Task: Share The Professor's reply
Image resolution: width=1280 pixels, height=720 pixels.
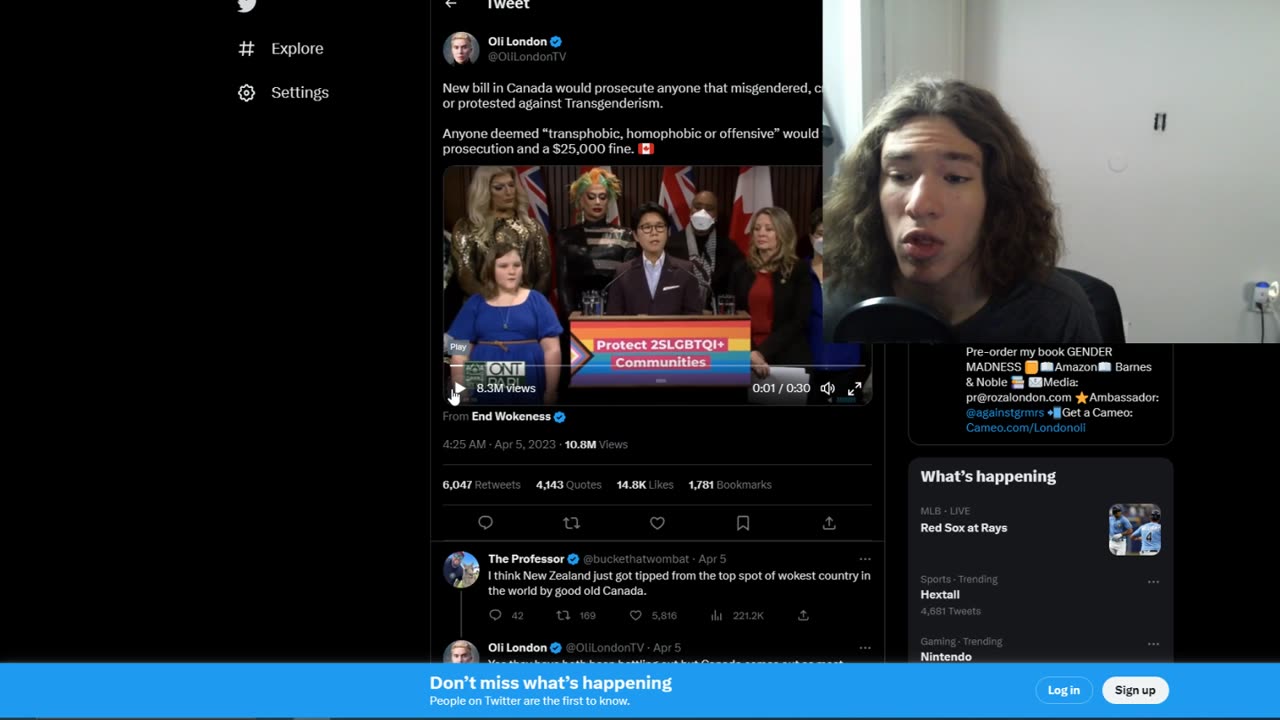Action: point(803,616)
